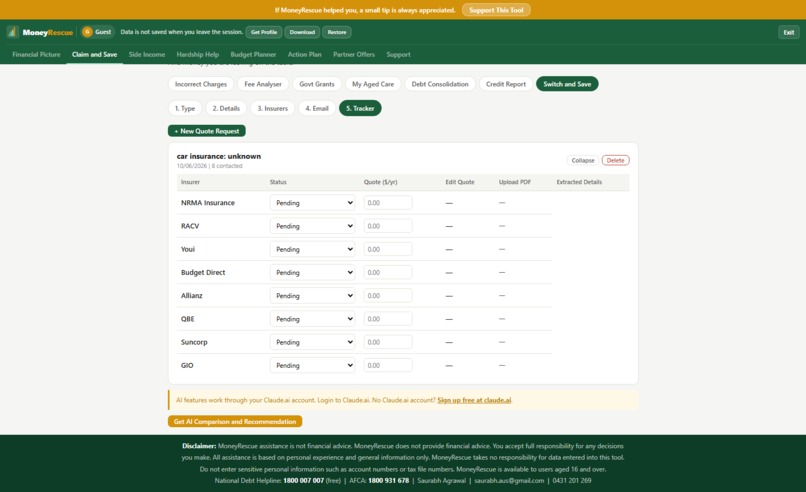Click + New Quote Request button
This screenshot has height=492, width=806.
click(207, 131)
